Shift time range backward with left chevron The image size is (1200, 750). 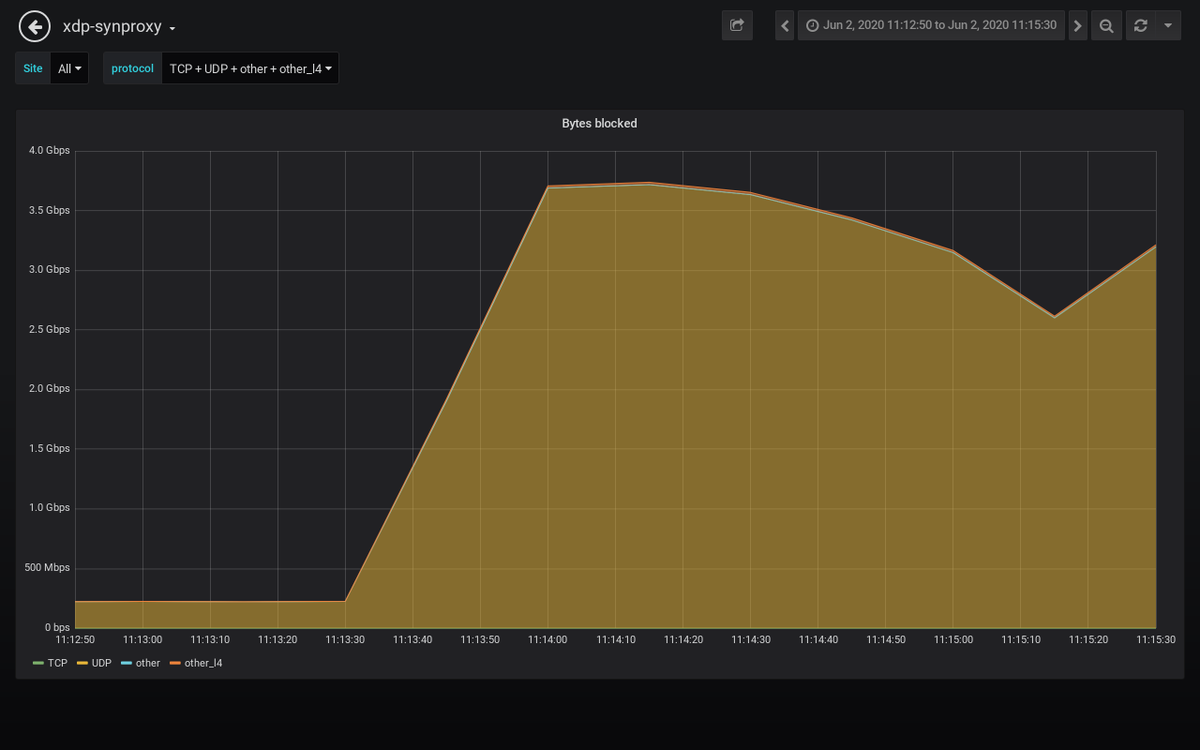(784, 25)
